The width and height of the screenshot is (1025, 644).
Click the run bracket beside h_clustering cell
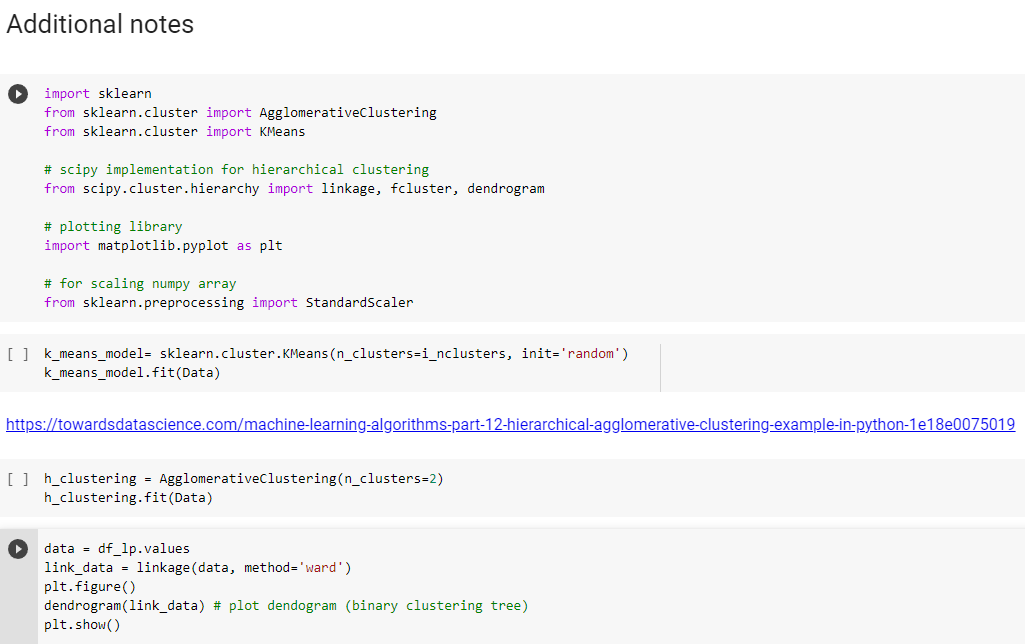coord(17,478)
